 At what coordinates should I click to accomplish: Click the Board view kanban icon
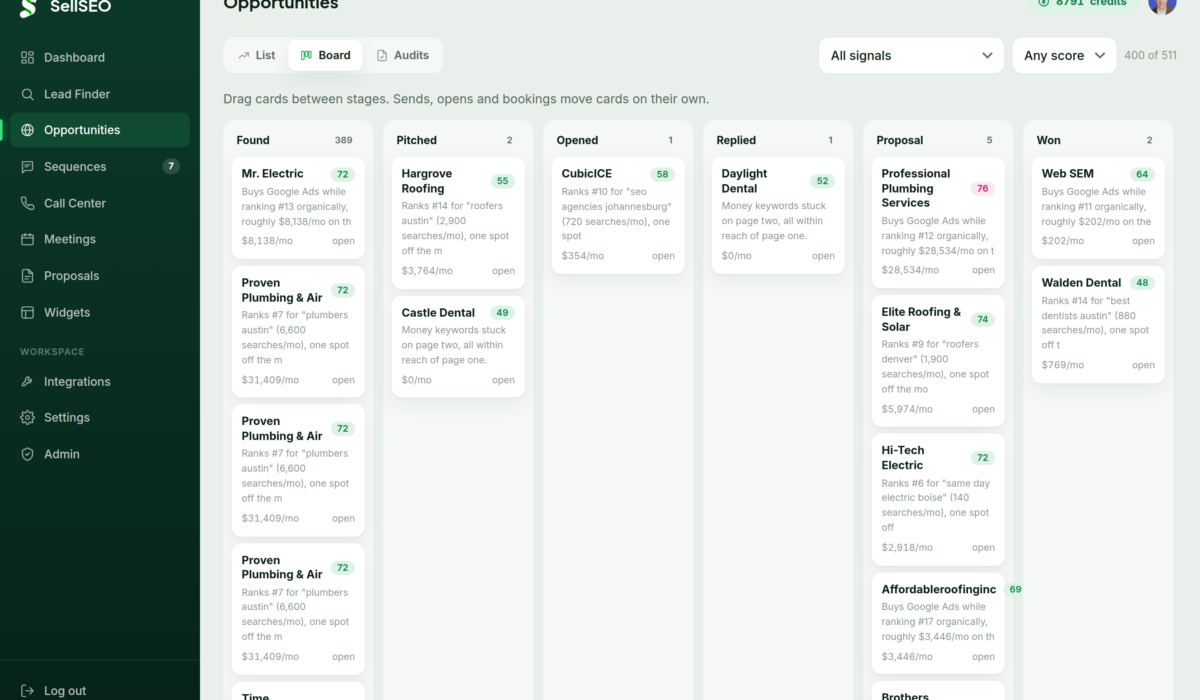click(306, 56)
